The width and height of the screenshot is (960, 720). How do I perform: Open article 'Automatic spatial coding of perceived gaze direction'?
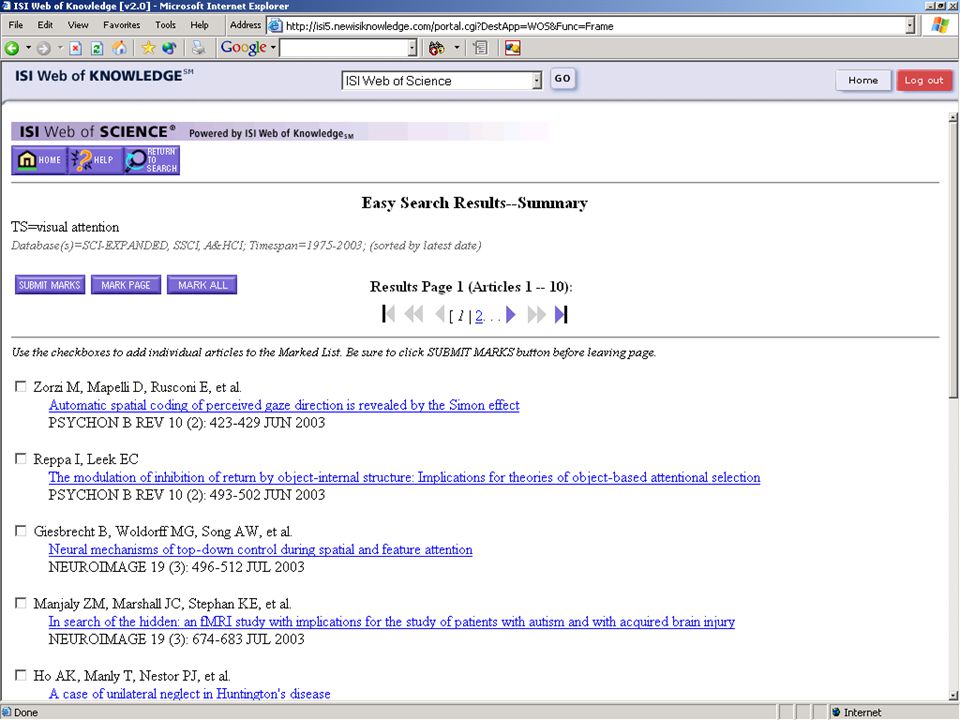tap(284, 405)
